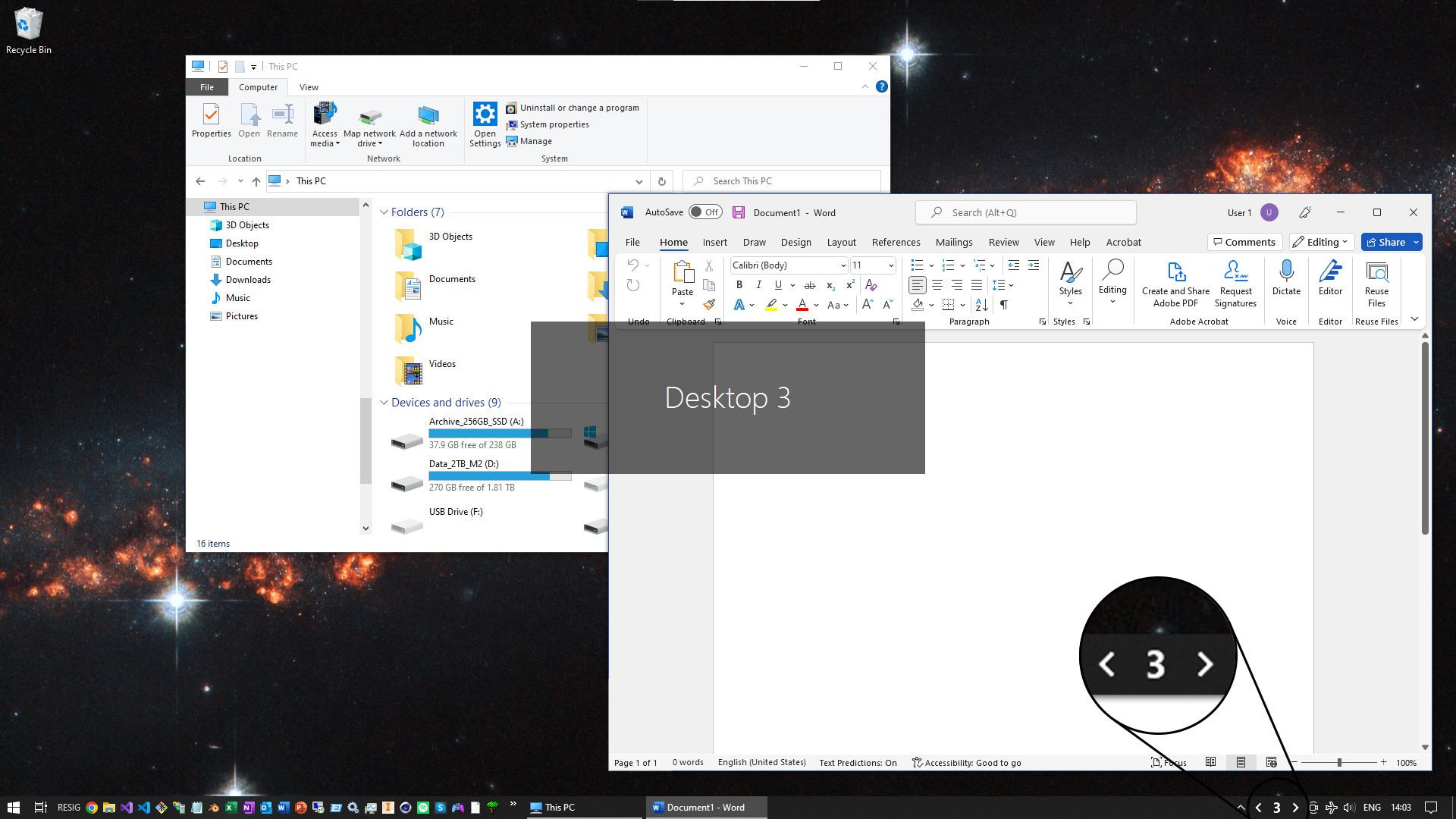
Task: Open the Comments pane
Action: point(1244,241)
